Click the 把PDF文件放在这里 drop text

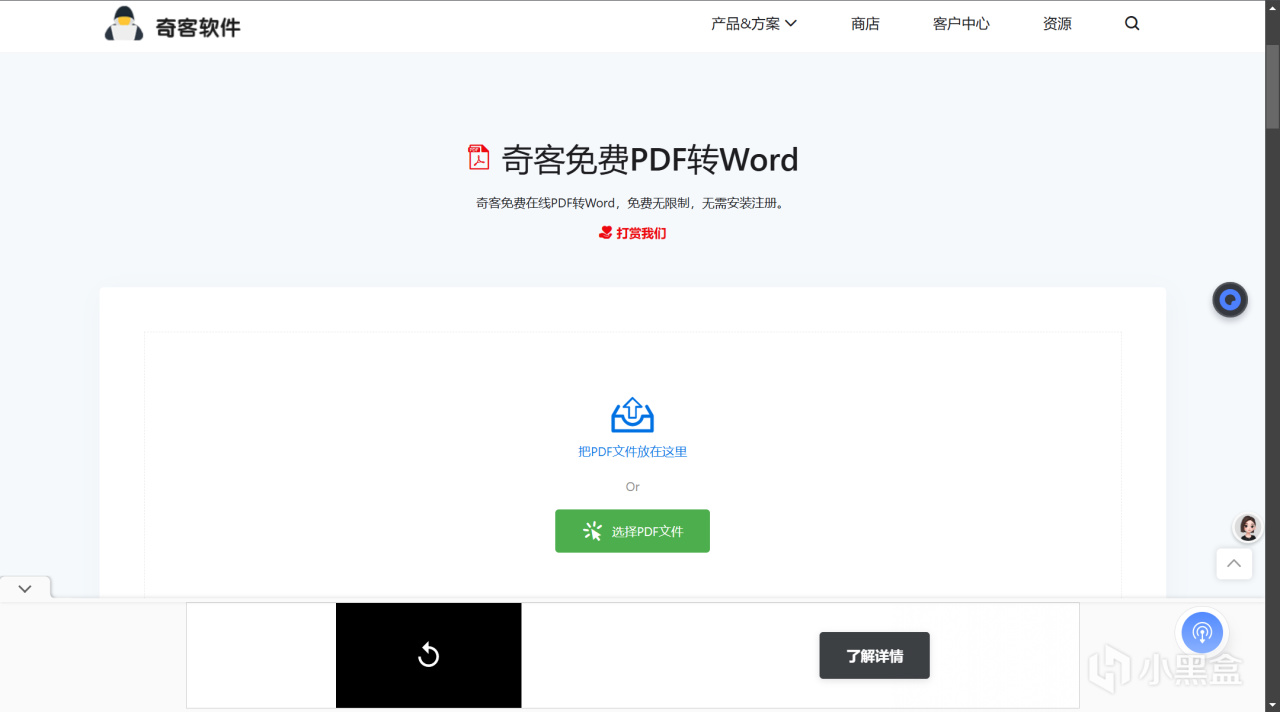[632, 452]
